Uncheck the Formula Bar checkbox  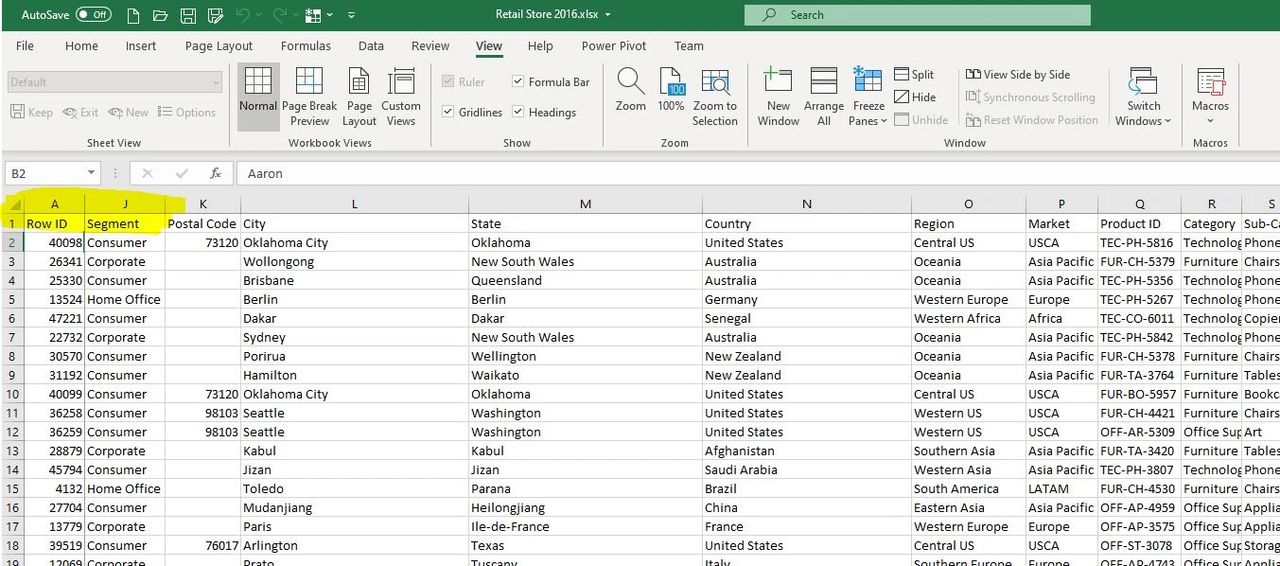(518, 82)
